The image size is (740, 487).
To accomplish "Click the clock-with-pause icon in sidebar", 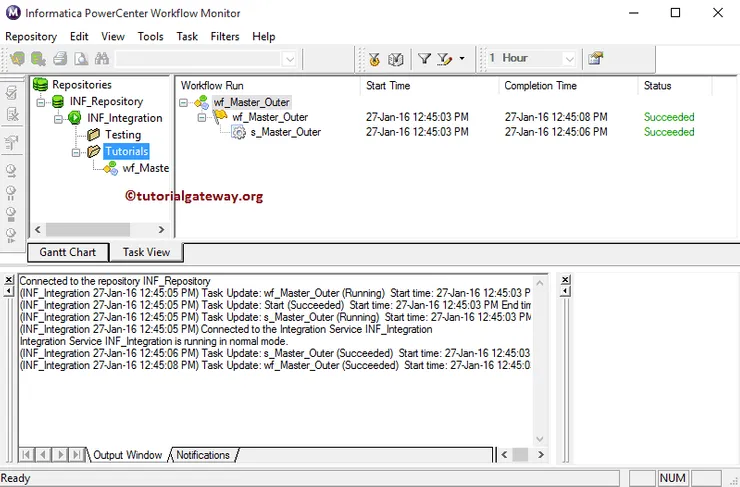I will [x=11, y=193].
